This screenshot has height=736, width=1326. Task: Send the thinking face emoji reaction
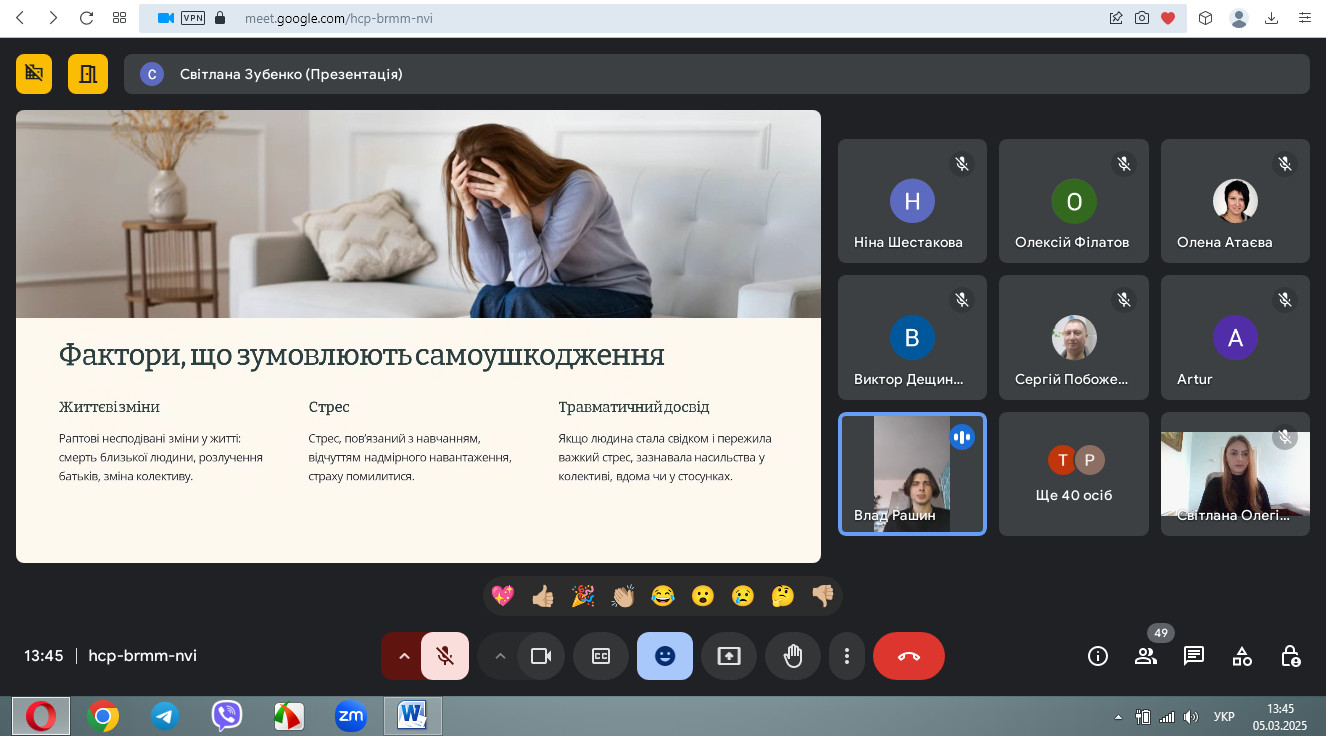[783, 596]
